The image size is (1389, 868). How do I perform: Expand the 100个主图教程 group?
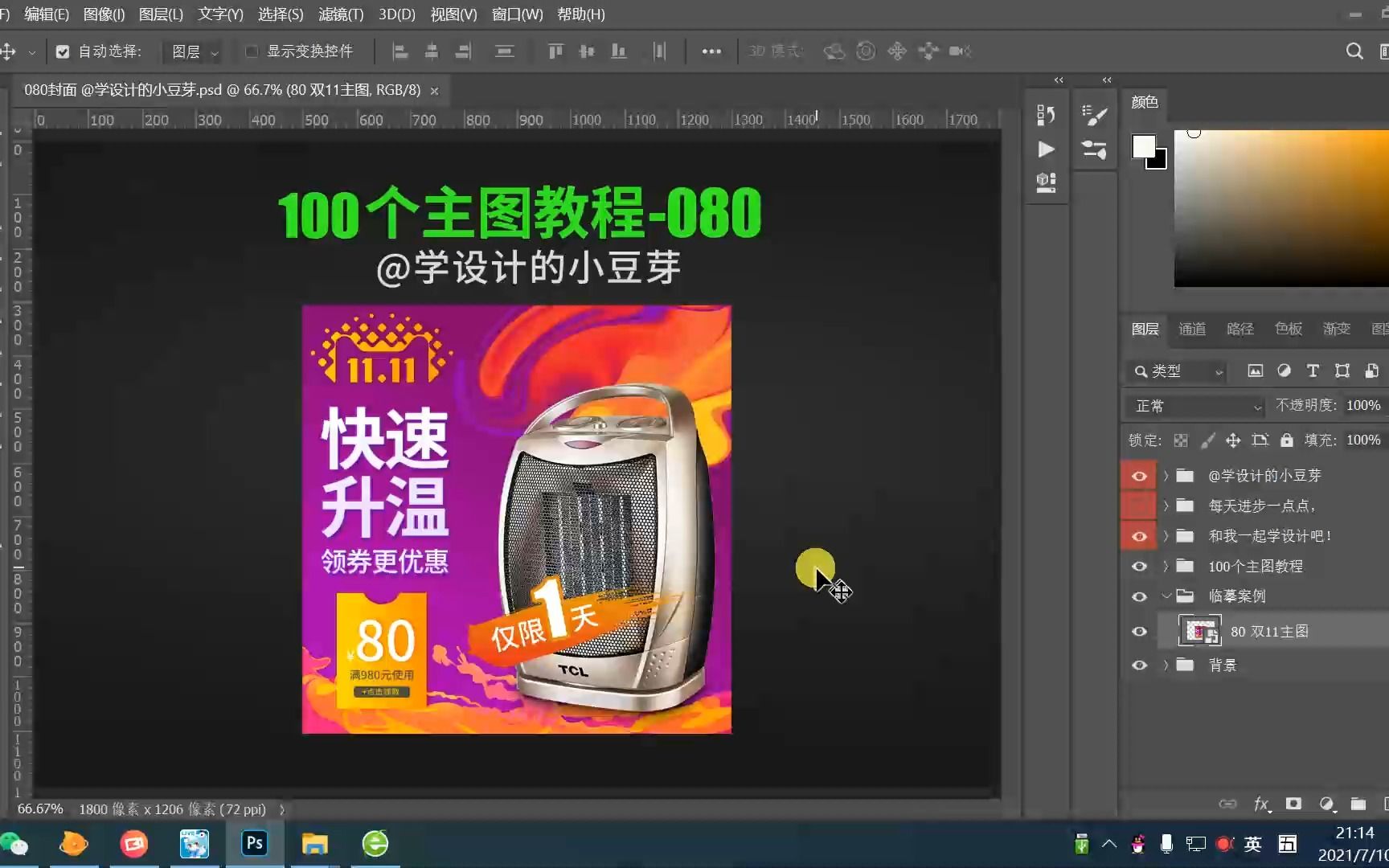click(x=1166, y=566)
